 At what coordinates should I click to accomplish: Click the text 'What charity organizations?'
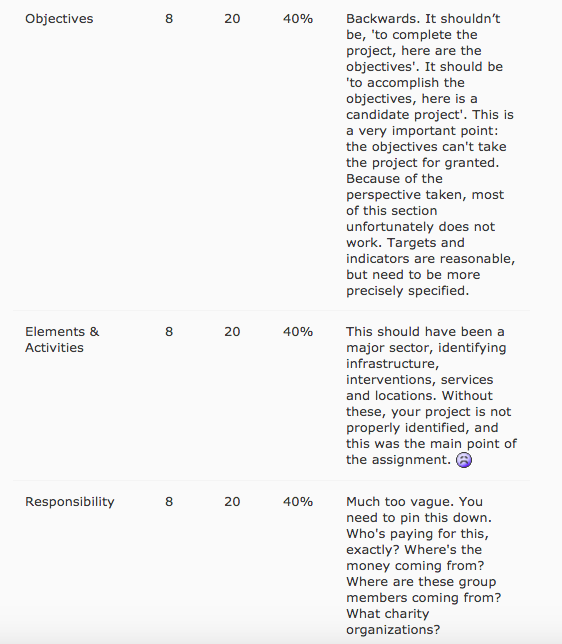[393, 622]
